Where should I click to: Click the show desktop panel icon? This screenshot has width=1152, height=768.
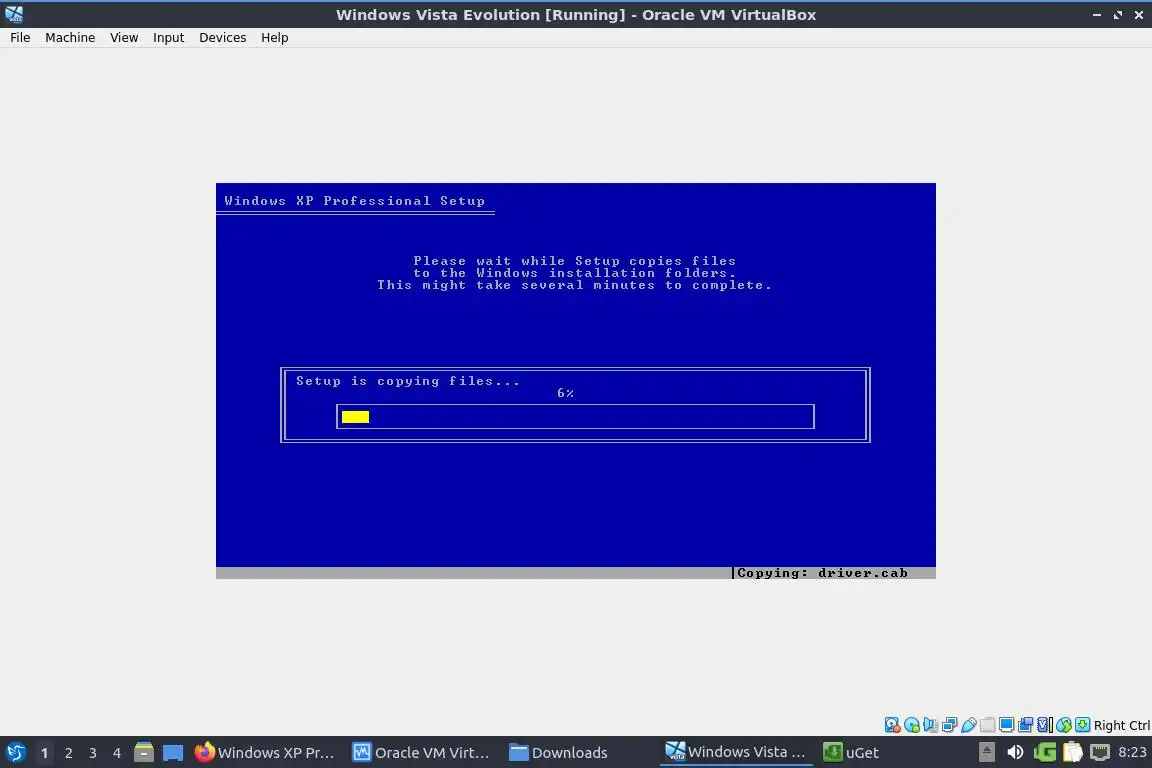(173, 753)
